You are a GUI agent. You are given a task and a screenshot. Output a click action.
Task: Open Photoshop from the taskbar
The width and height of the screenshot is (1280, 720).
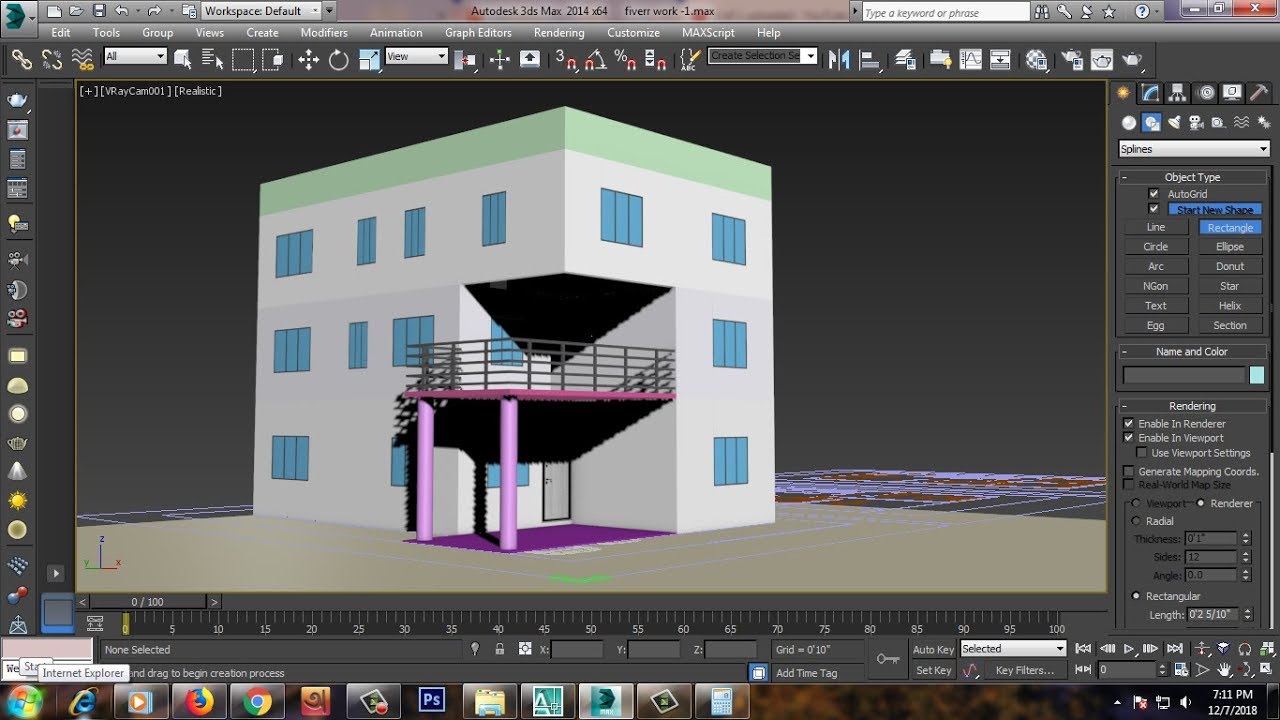pyautogui.click(x=432, y=700)
